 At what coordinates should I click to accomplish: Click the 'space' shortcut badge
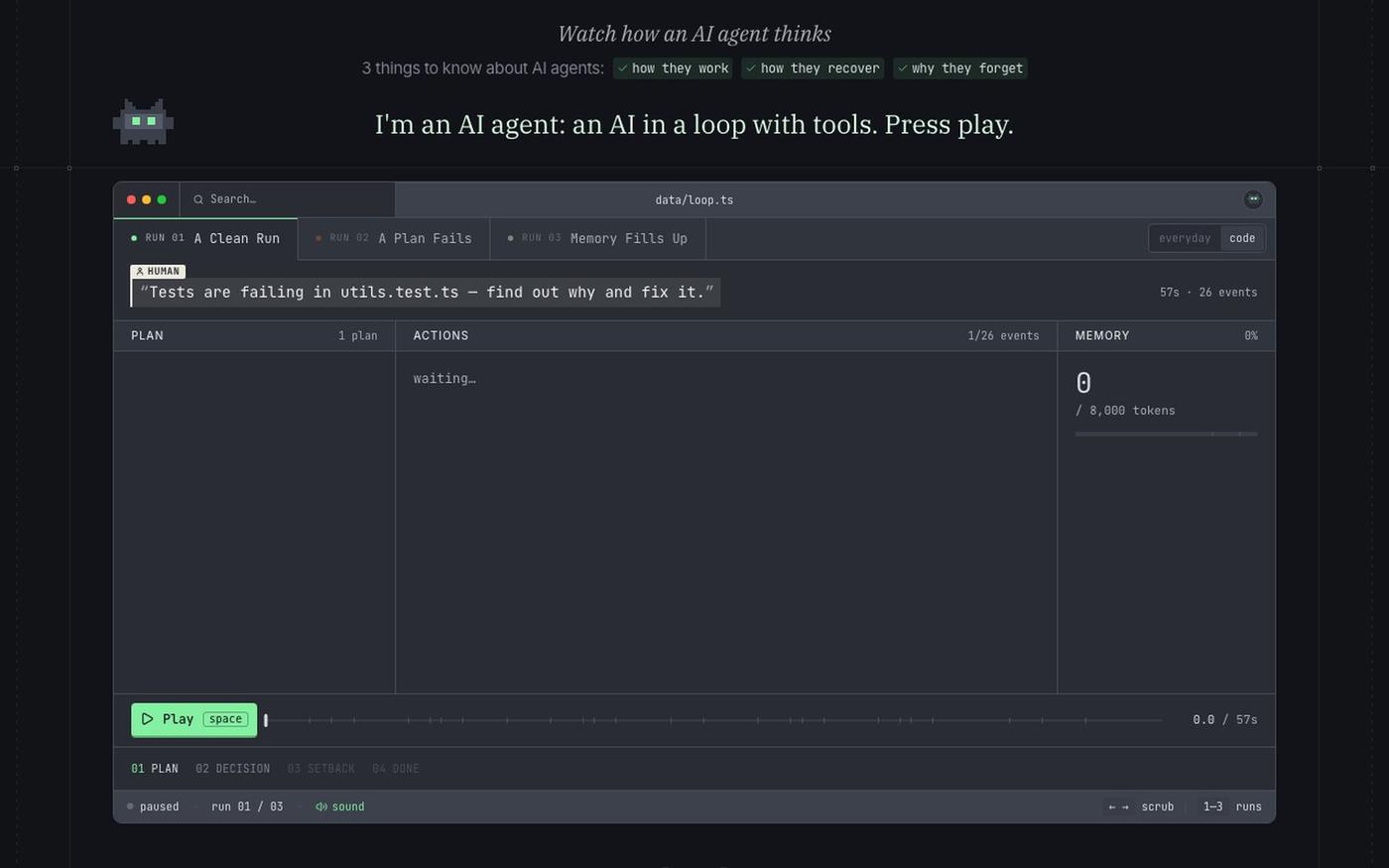coord(225,719)
